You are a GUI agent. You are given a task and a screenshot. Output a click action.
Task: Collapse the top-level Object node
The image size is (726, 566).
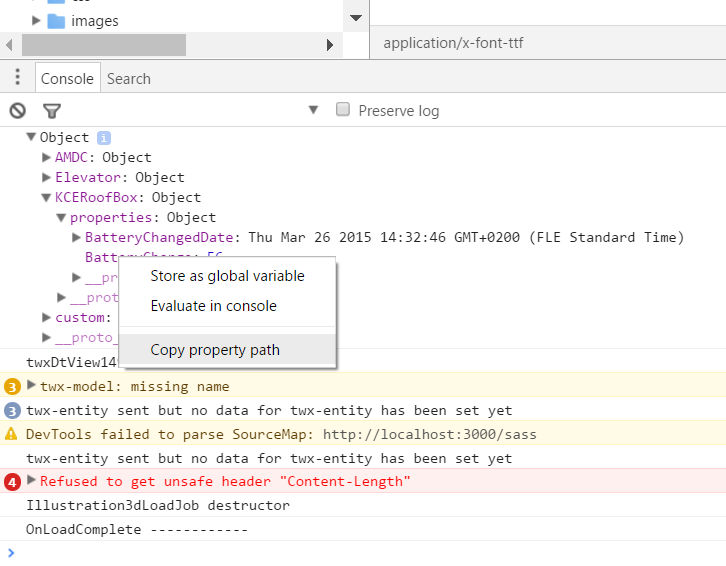point(31,137)
